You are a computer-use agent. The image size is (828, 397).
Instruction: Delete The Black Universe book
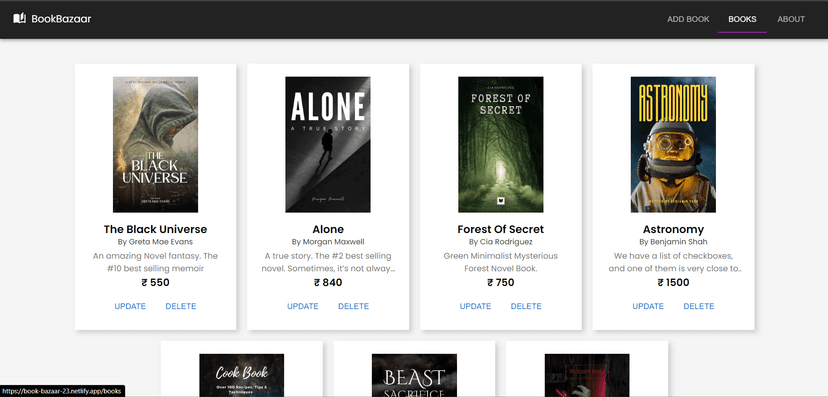click(181, 306)
